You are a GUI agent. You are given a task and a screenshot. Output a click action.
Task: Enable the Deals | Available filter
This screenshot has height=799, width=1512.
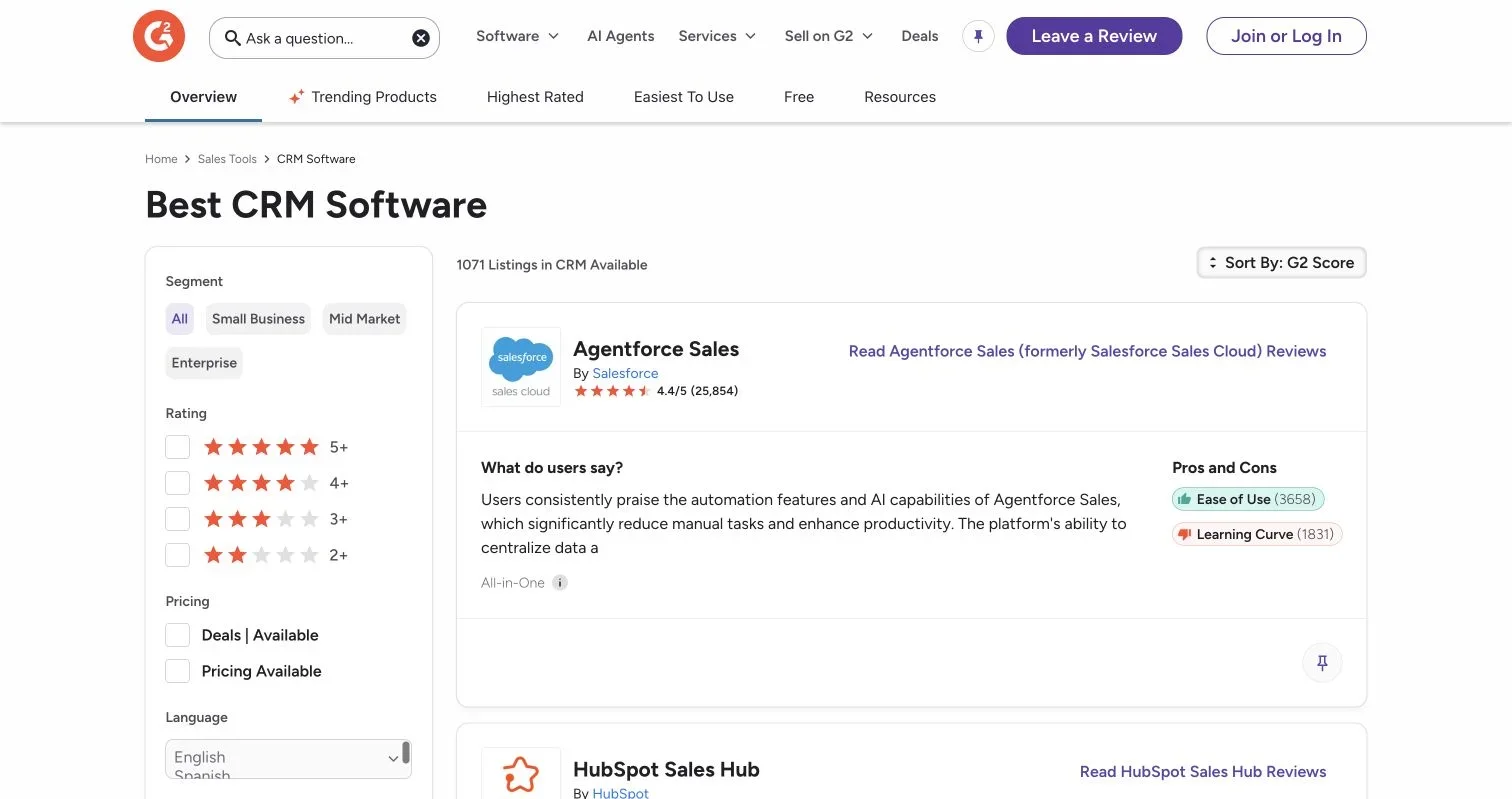[x=178, y=635]
